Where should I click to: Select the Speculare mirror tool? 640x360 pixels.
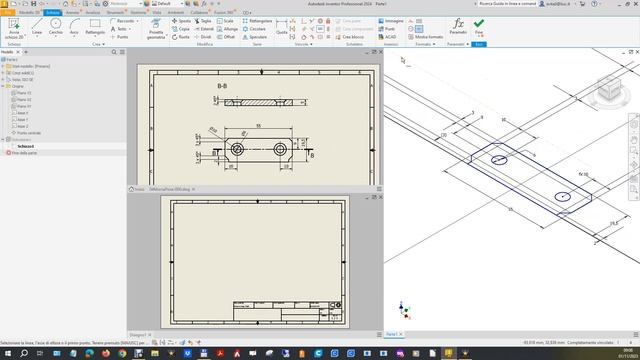255,37
